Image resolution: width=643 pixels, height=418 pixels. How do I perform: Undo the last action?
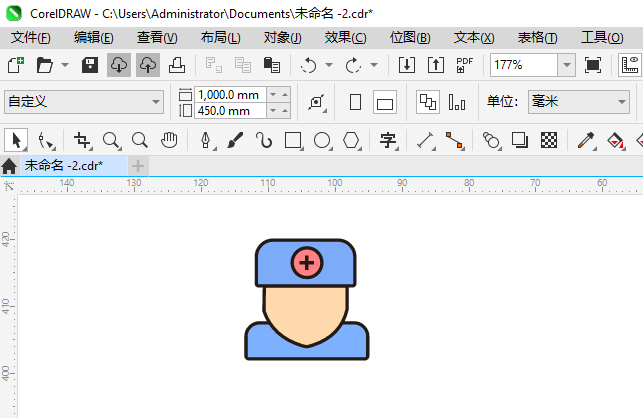tap(308, 65)
